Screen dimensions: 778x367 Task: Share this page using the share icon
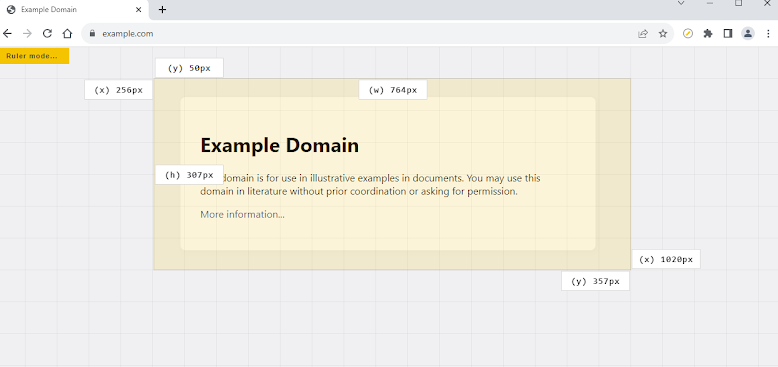pyautogui.click(x=643, y=34)
